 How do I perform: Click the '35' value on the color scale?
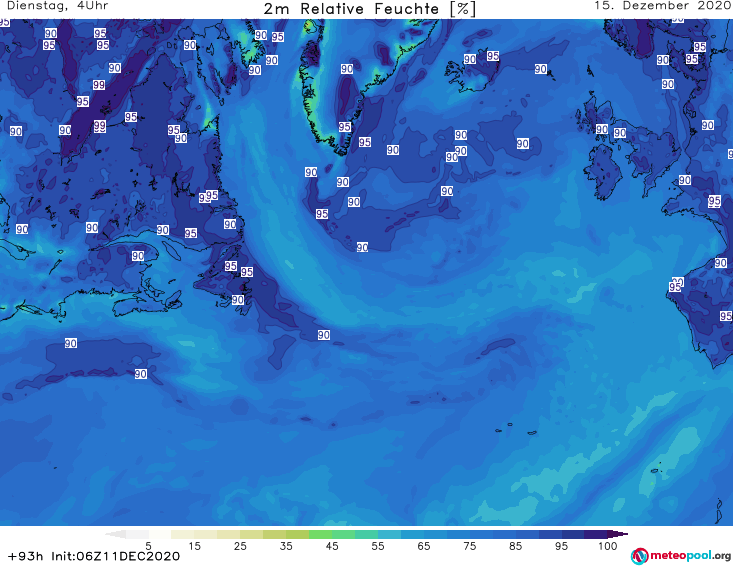coord(286,546)
